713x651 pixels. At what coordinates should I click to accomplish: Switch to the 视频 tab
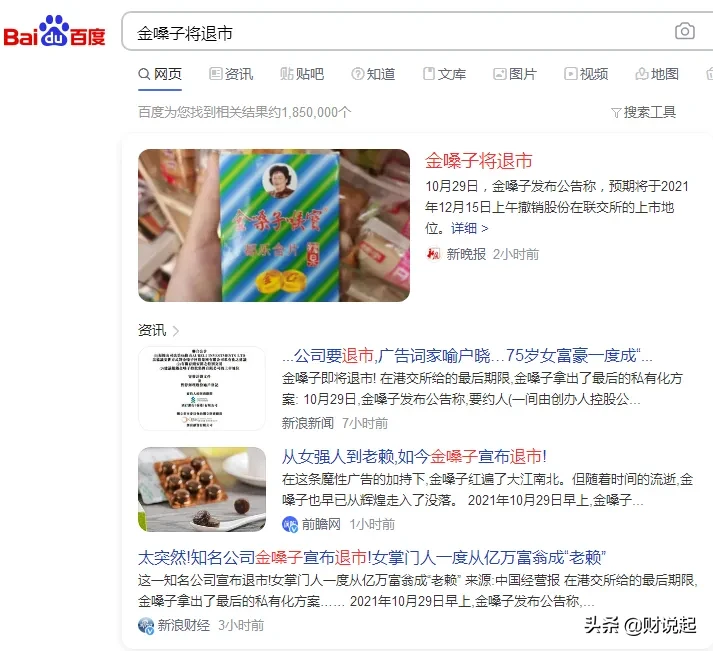point(586,74)
